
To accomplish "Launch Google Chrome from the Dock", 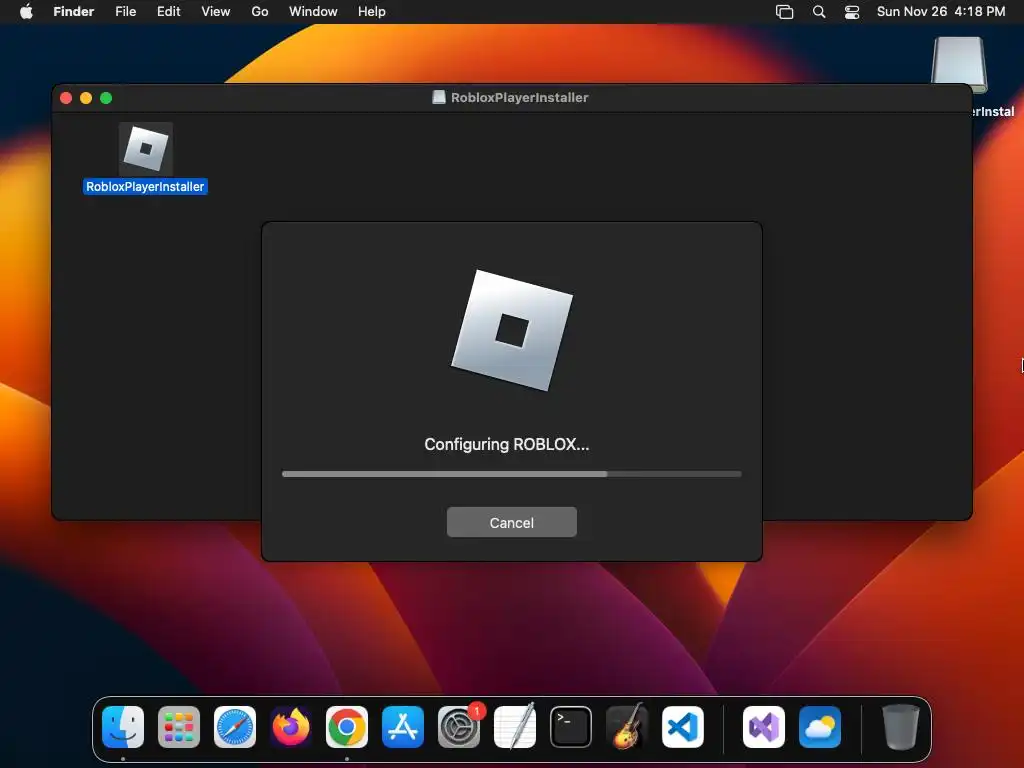I will pos(347,727).
